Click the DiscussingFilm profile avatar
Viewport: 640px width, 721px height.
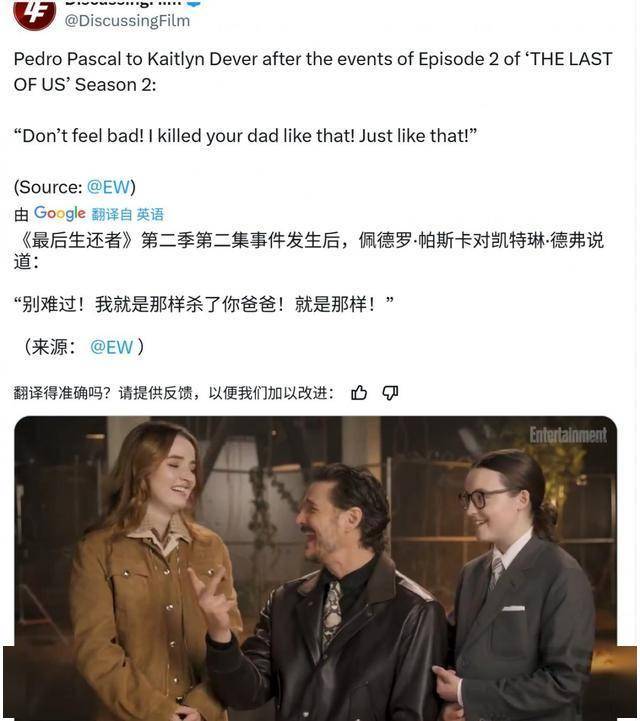pos(35,13)
